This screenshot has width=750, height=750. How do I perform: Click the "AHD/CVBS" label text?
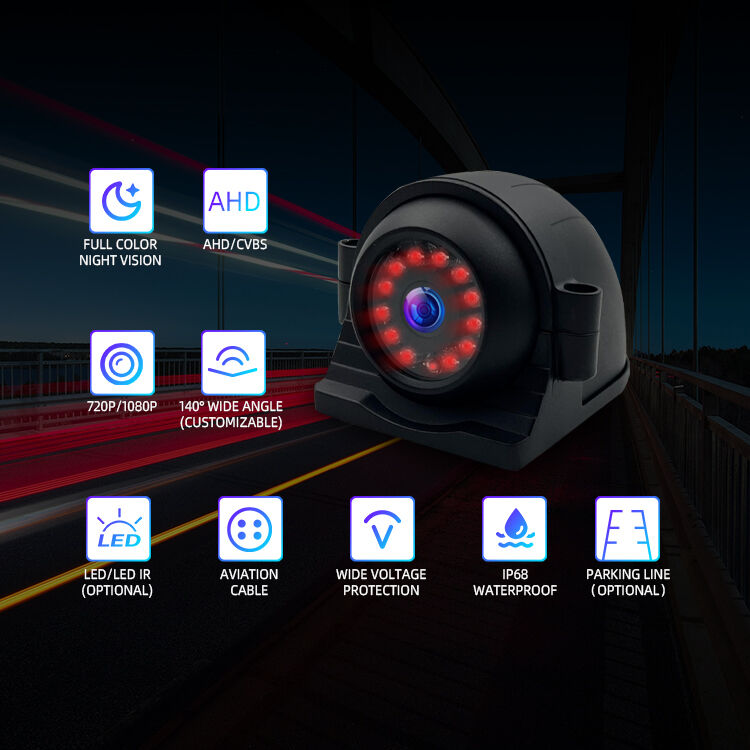click(x=235, y=244)
